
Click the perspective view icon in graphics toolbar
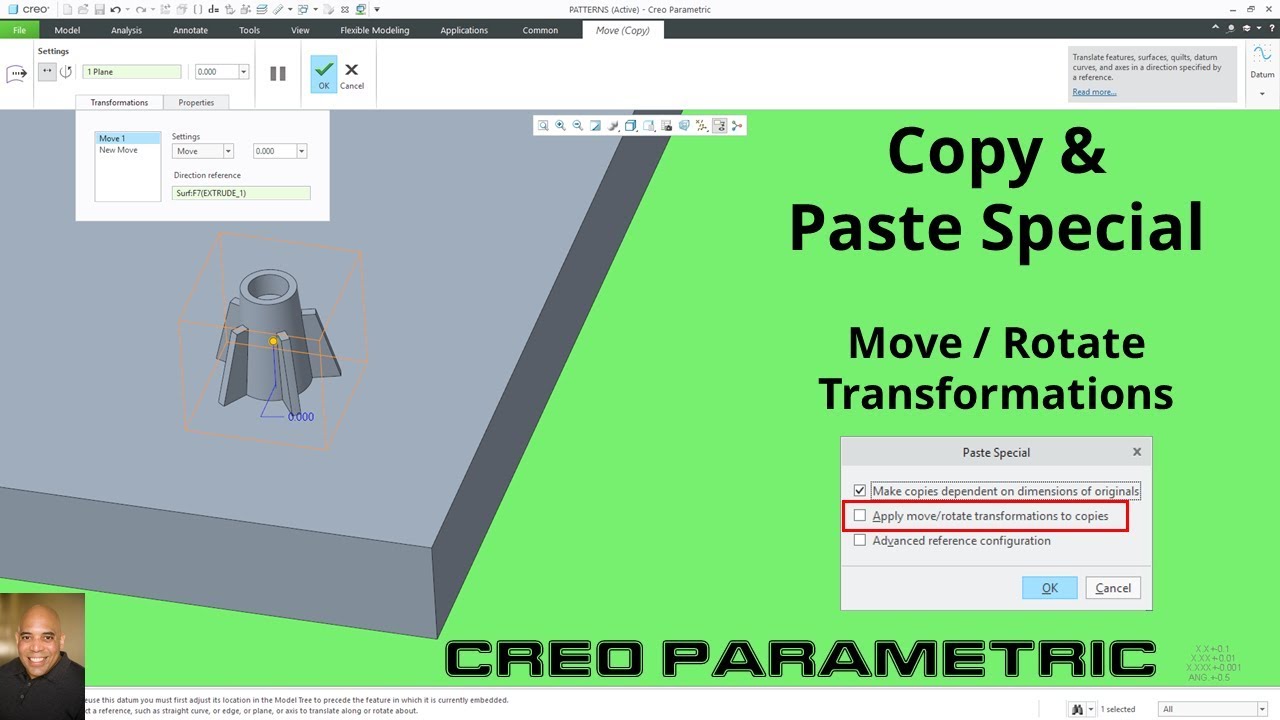[684, 126]
